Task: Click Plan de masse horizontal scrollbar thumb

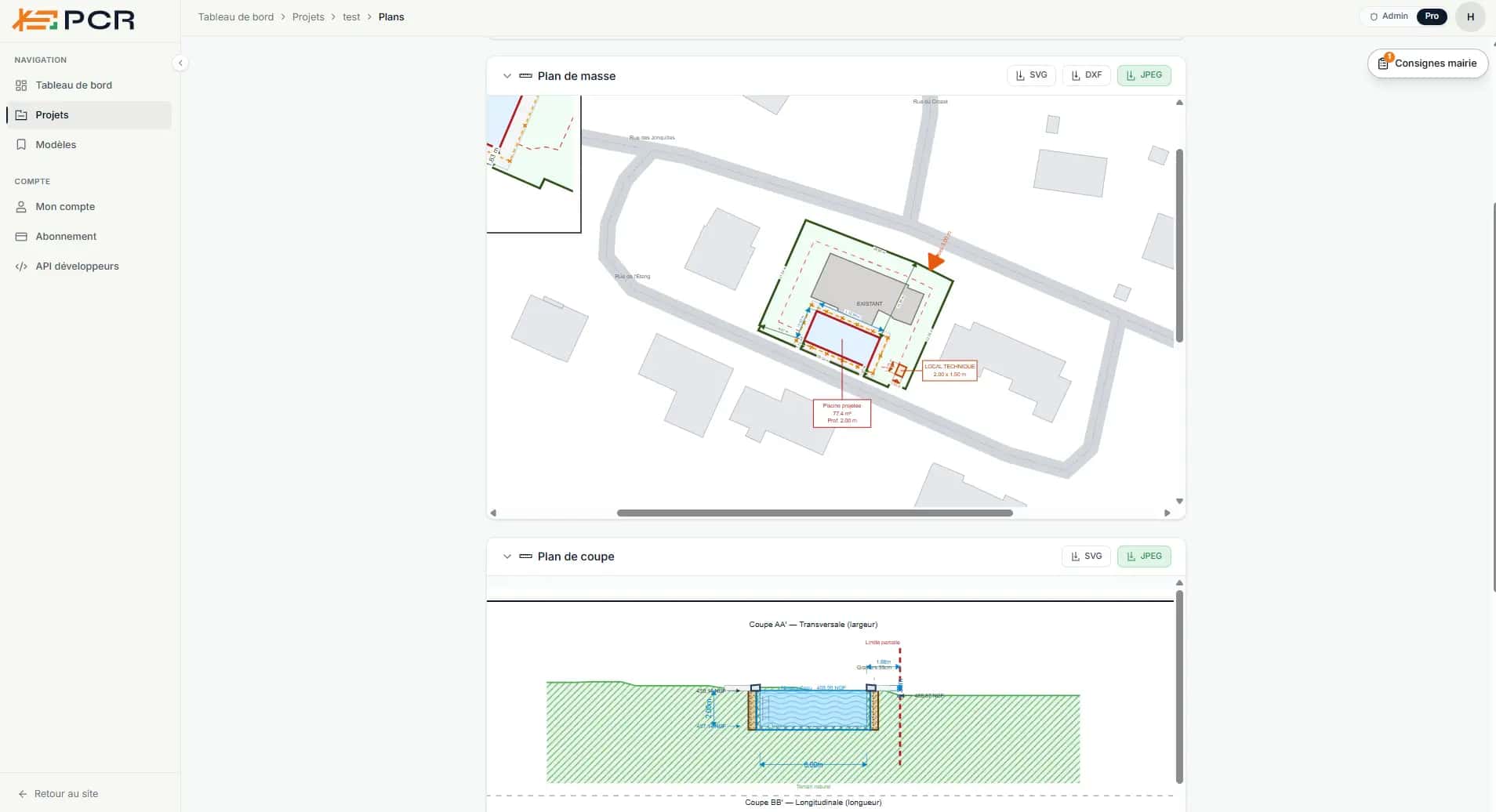Action: pyautogui.click(x=815, y=513)
